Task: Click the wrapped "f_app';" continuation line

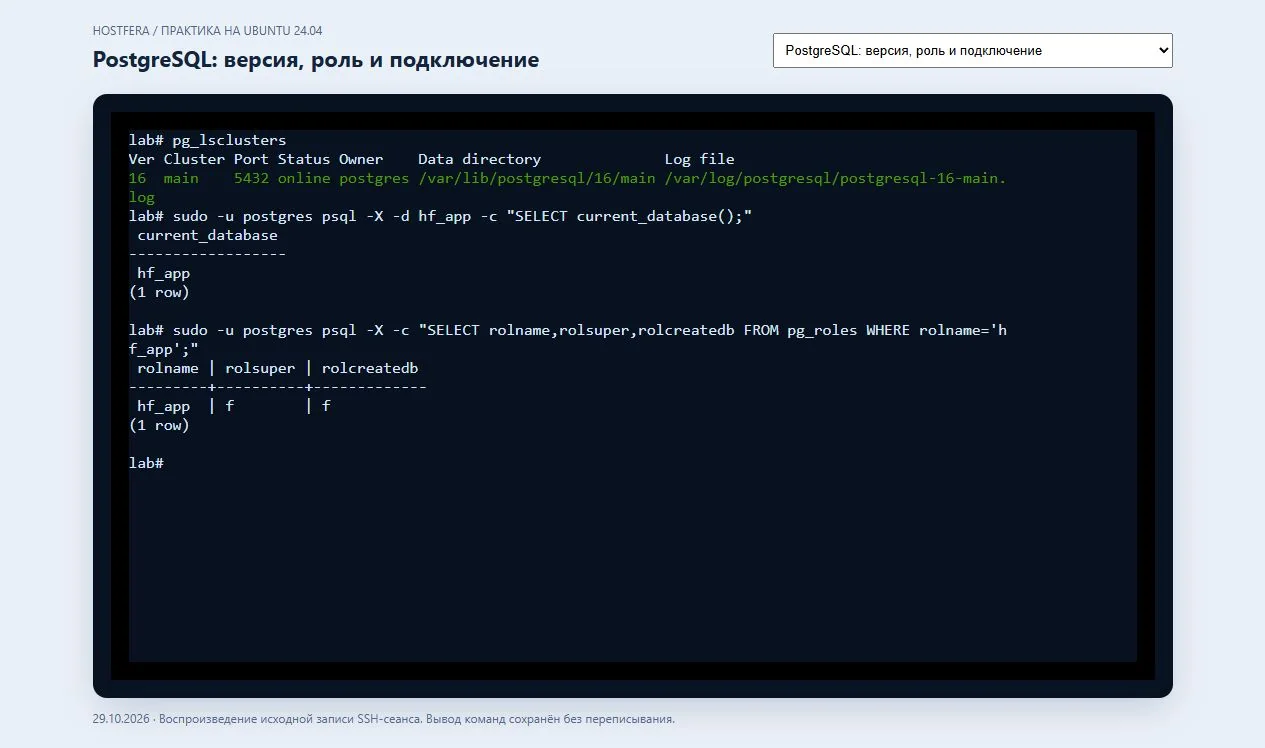Action: coord(164,349)
